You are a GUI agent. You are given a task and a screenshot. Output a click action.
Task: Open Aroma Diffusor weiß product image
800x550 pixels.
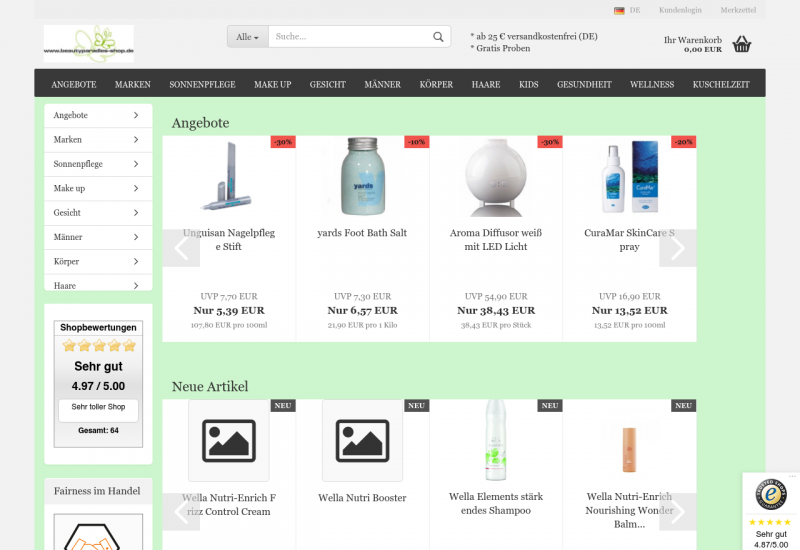tap(496, 175)
